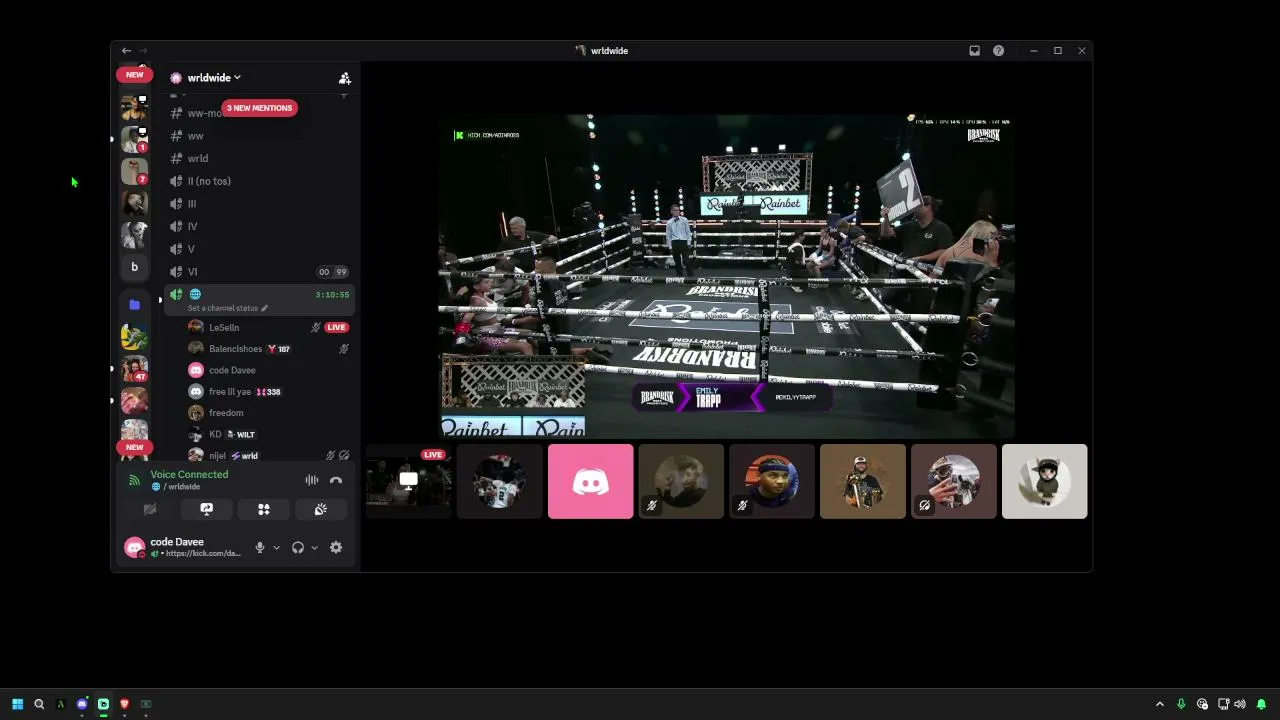Open the system tray volume icon

1240,704
